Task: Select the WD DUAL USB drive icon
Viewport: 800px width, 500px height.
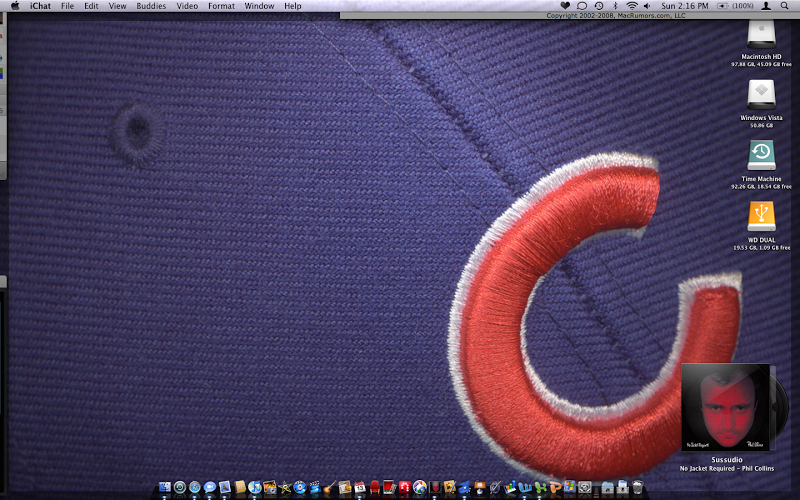Action: pos(761,216)
